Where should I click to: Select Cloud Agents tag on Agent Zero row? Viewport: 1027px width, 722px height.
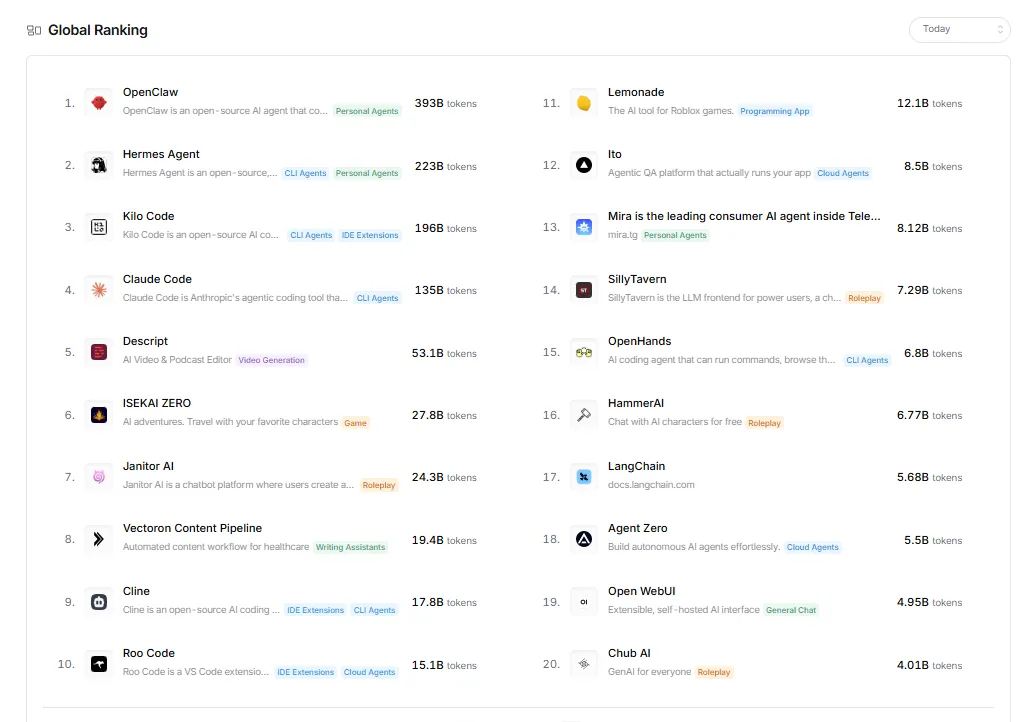pyautogui.click(x=813, y=547)
